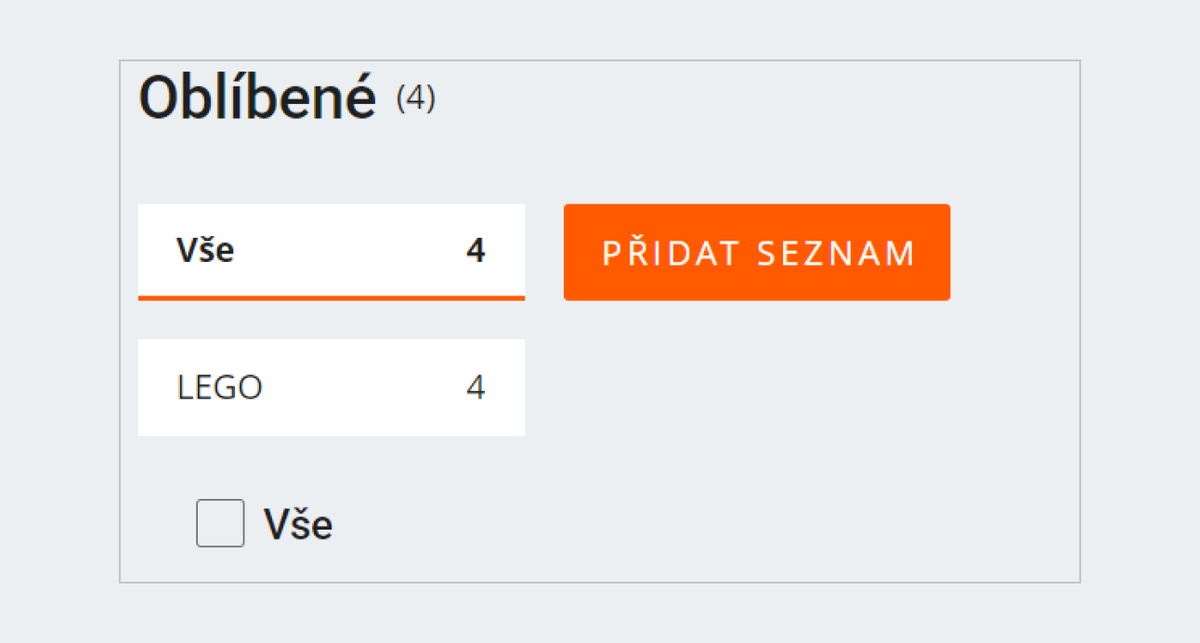
Task: Select the bold "Vše" list tab
Action: 206,250
